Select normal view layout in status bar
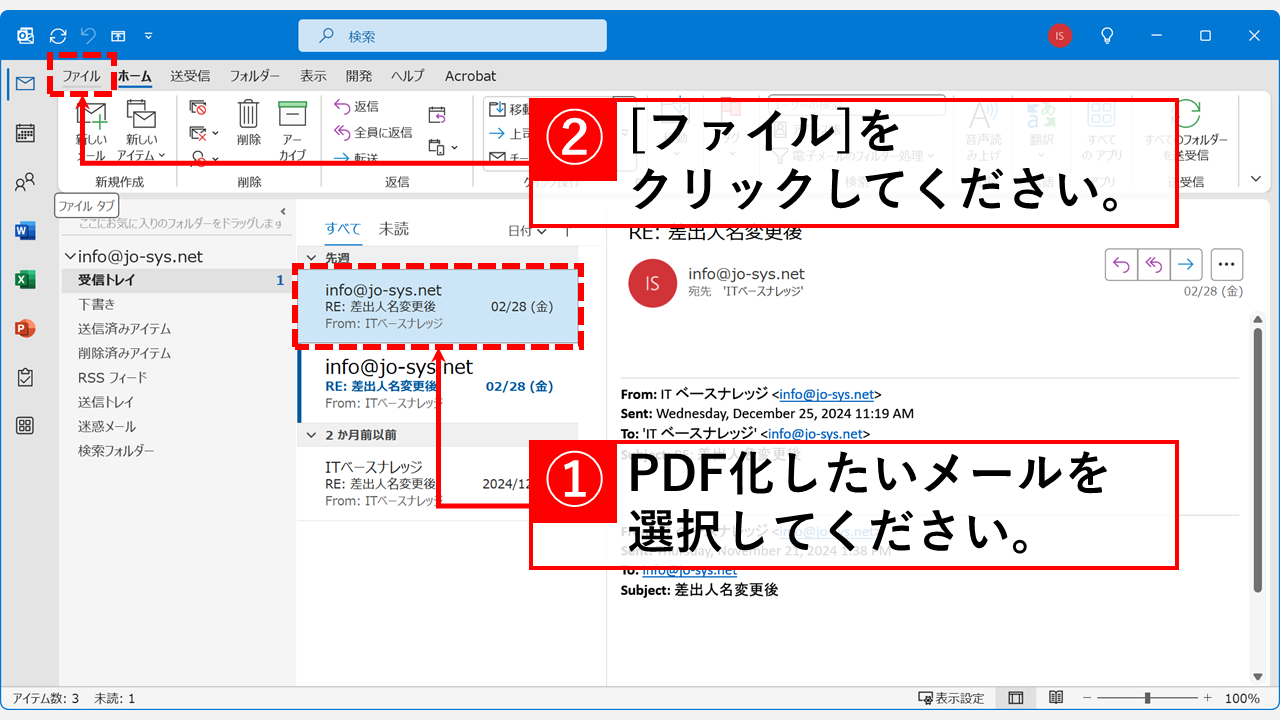 [x=1016, y=698]
